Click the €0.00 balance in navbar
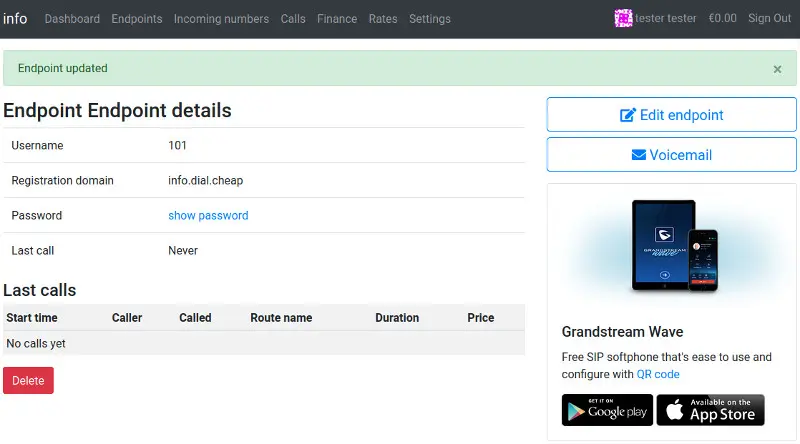This screenshot has width=800, height=444. click(722, 18)
